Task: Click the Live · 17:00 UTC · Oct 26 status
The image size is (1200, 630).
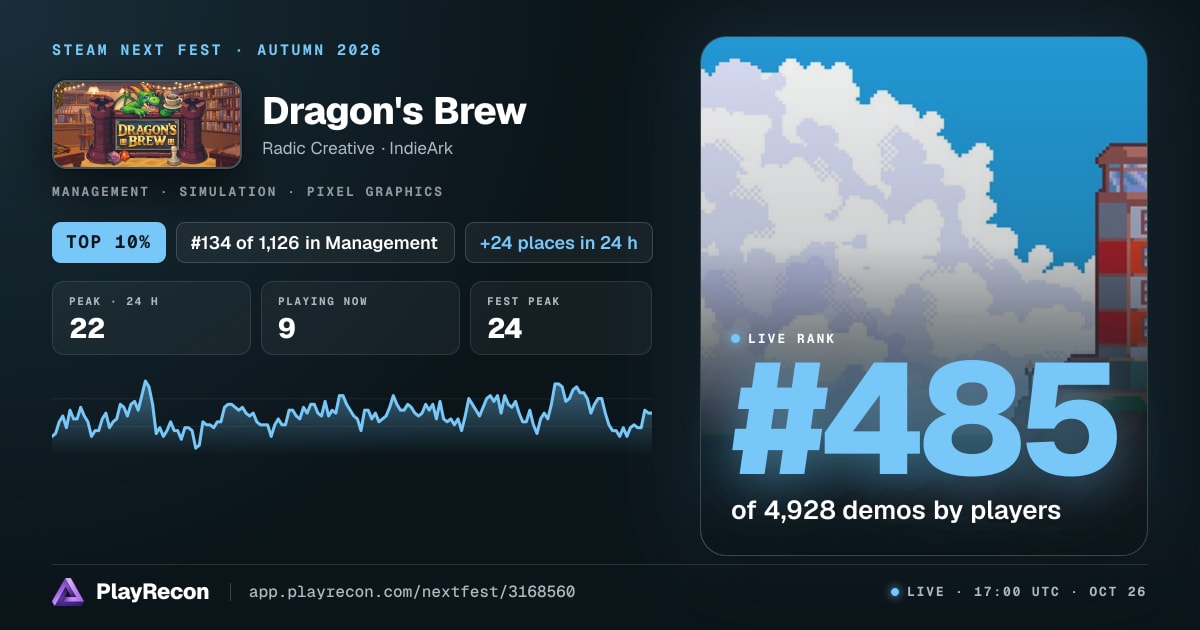Action: click(x=1026, y=592)
